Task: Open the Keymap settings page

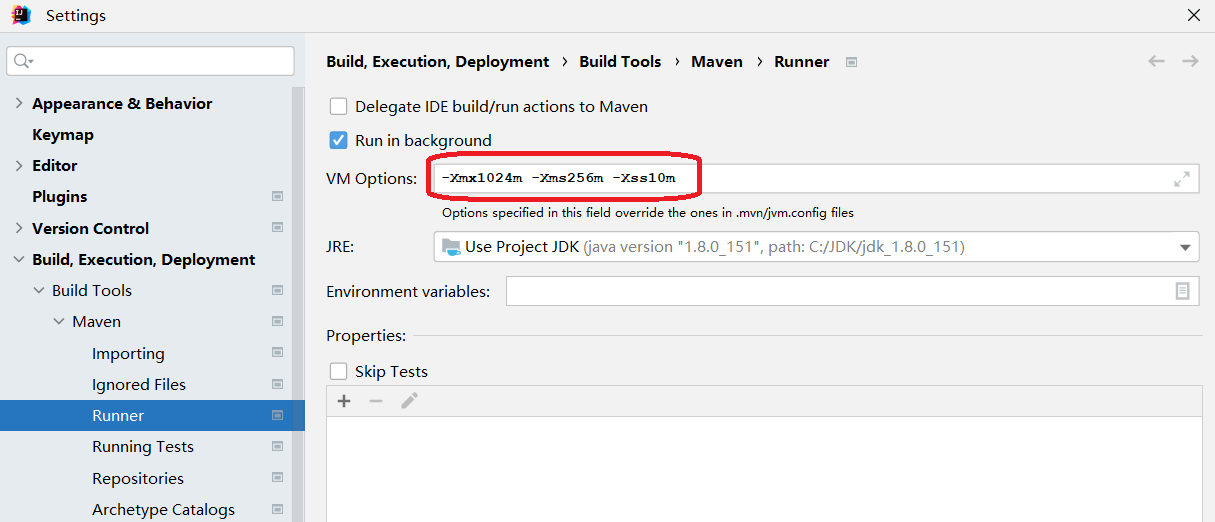Action: point(63,135)
